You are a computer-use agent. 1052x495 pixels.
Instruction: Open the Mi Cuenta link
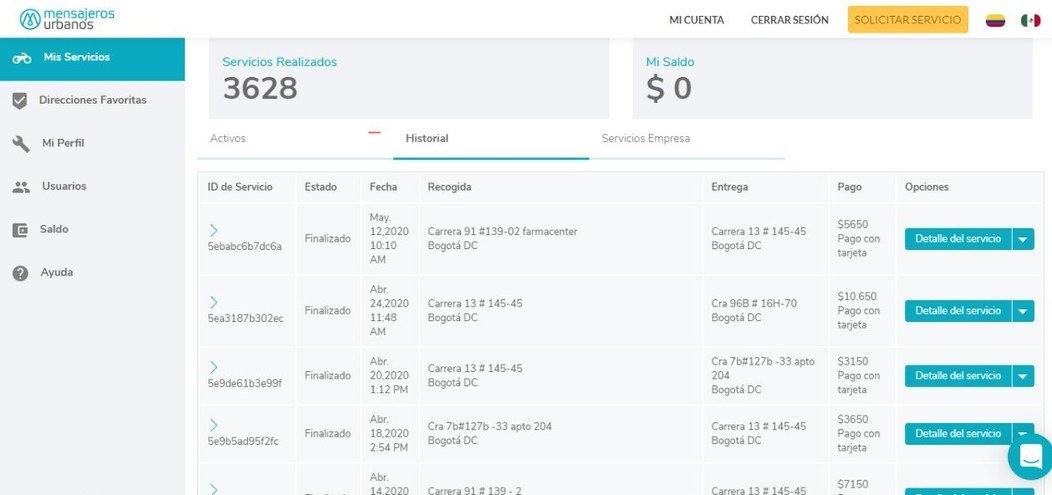click(696, 20)
